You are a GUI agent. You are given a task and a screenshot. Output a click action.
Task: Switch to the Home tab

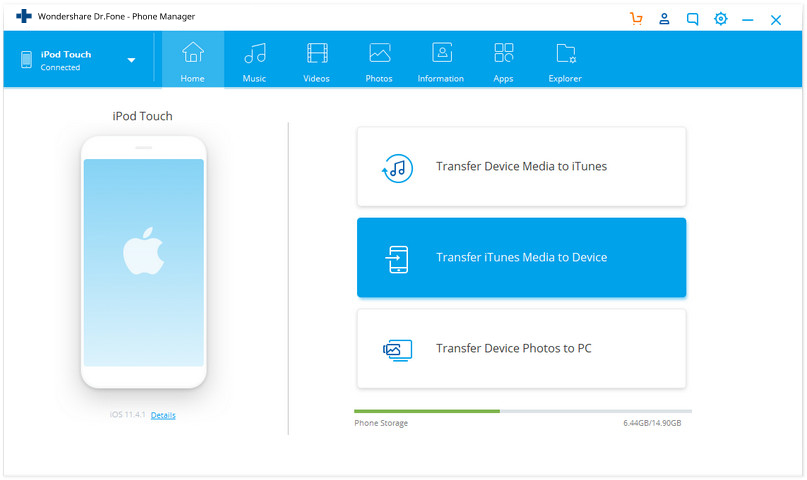click(x=193, y=60)
